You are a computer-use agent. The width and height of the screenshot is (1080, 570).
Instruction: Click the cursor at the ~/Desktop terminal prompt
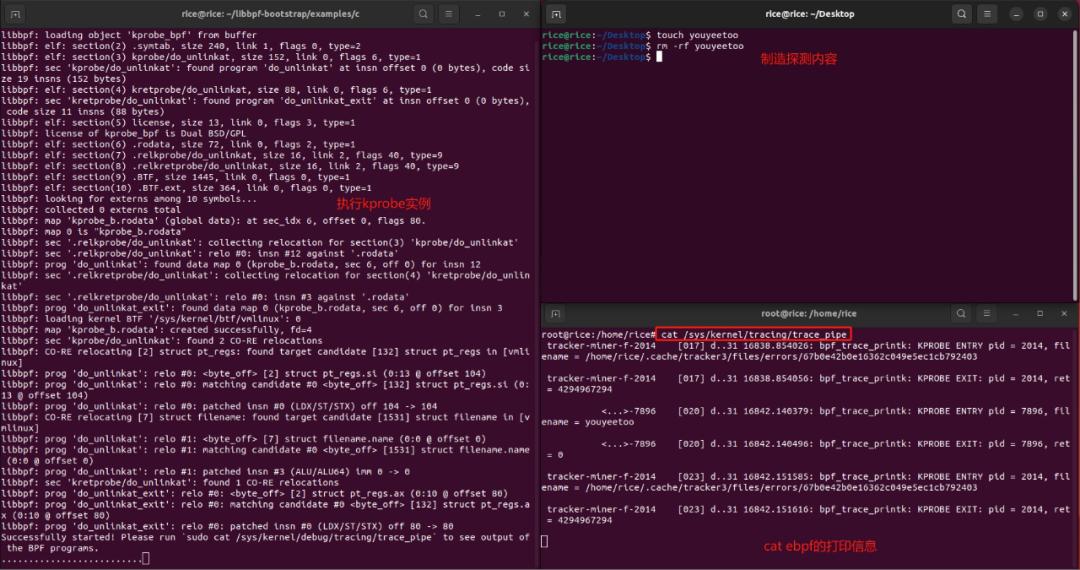[659, 57]
